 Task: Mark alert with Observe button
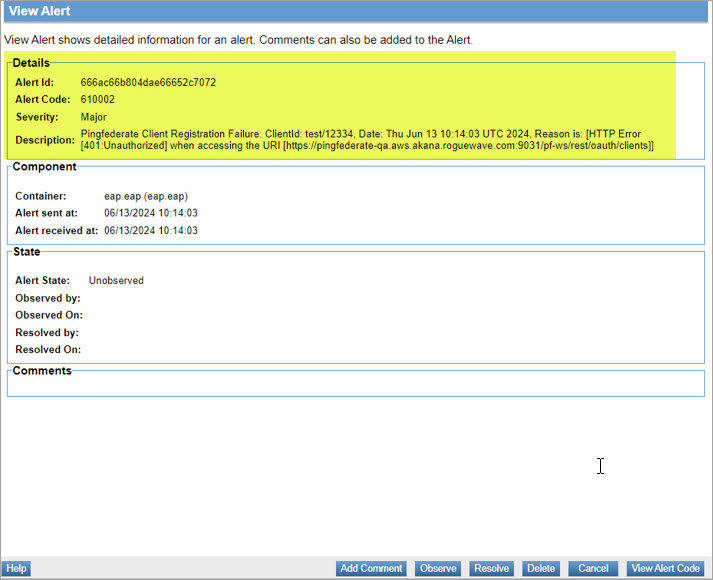coord(438,568)
